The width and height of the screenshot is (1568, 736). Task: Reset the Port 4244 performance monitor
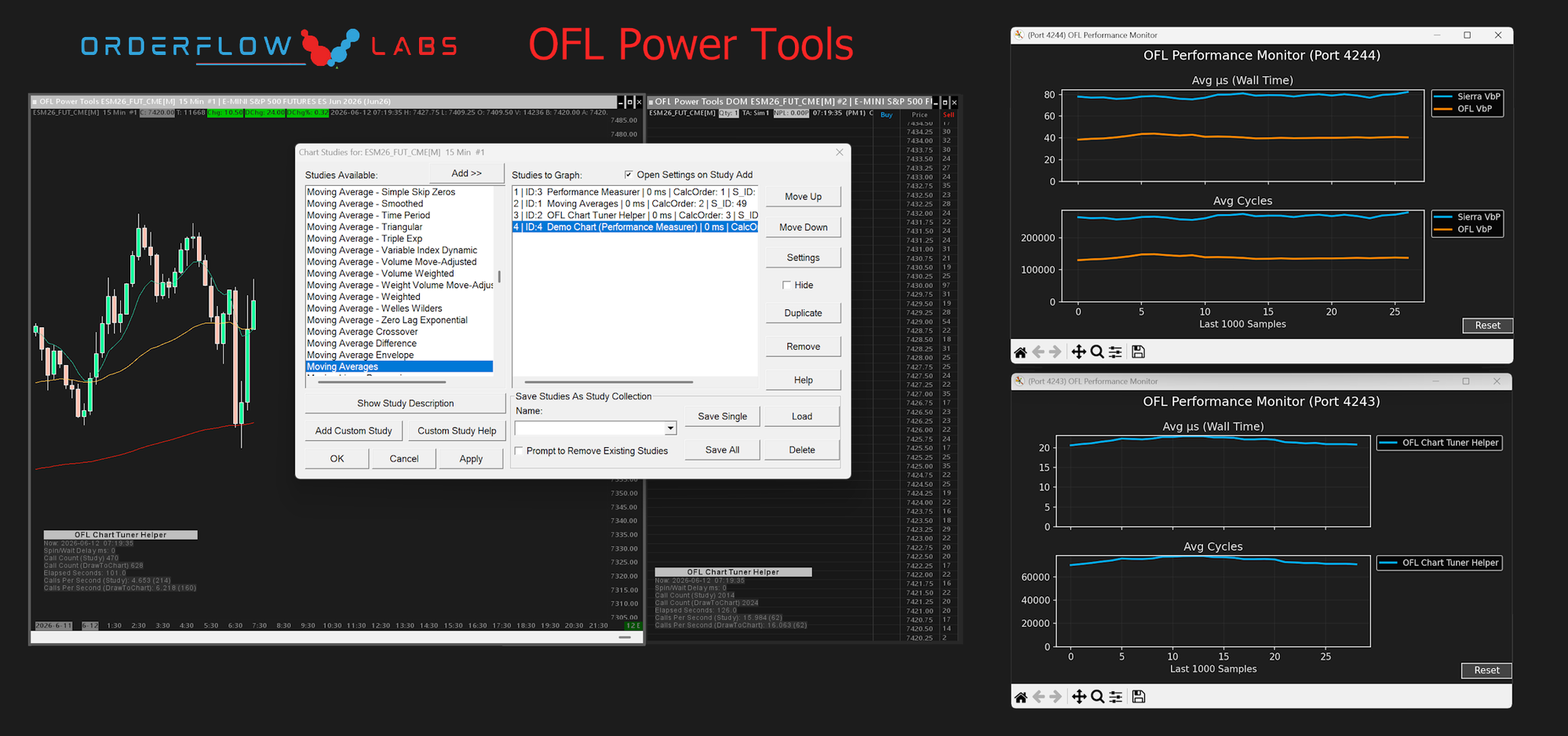[x=1487, y=326]
